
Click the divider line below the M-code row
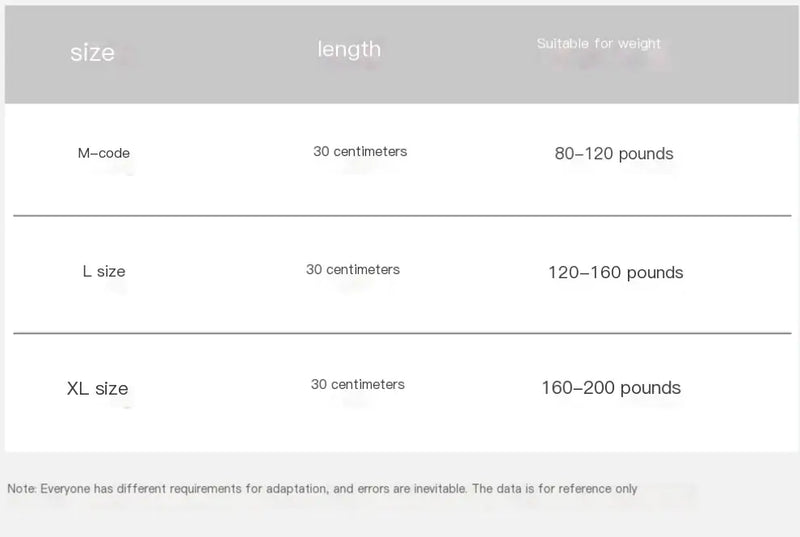[400, 216]
